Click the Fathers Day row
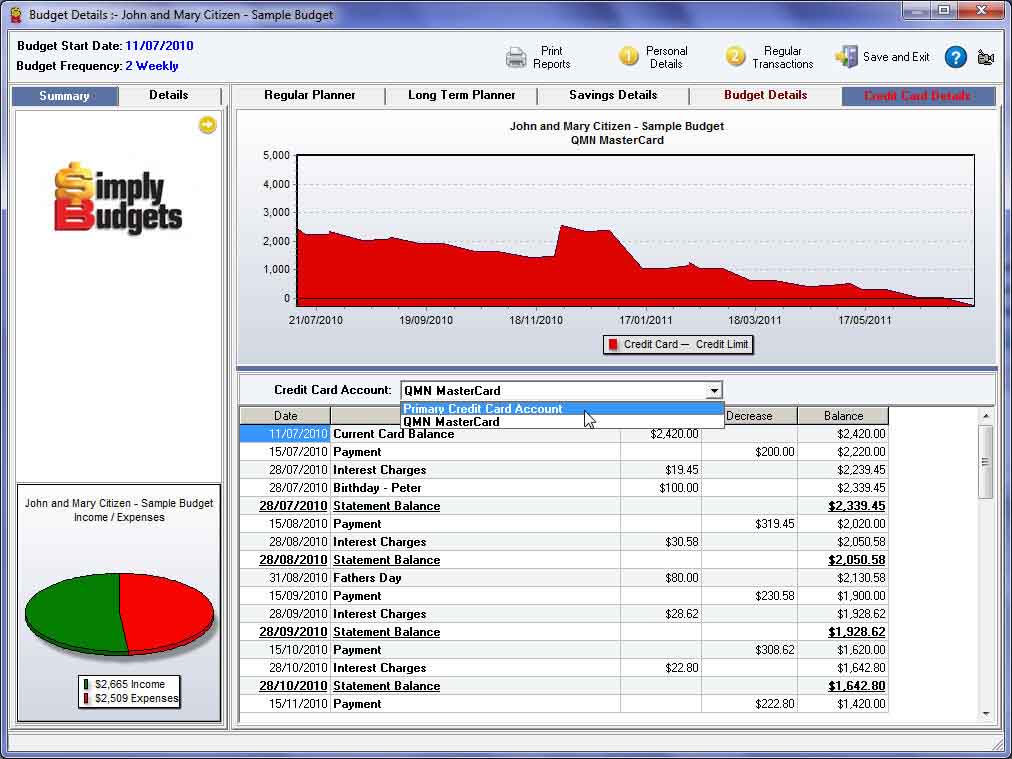Screen dimensions: 1012x759 click(x=564, y=578)
